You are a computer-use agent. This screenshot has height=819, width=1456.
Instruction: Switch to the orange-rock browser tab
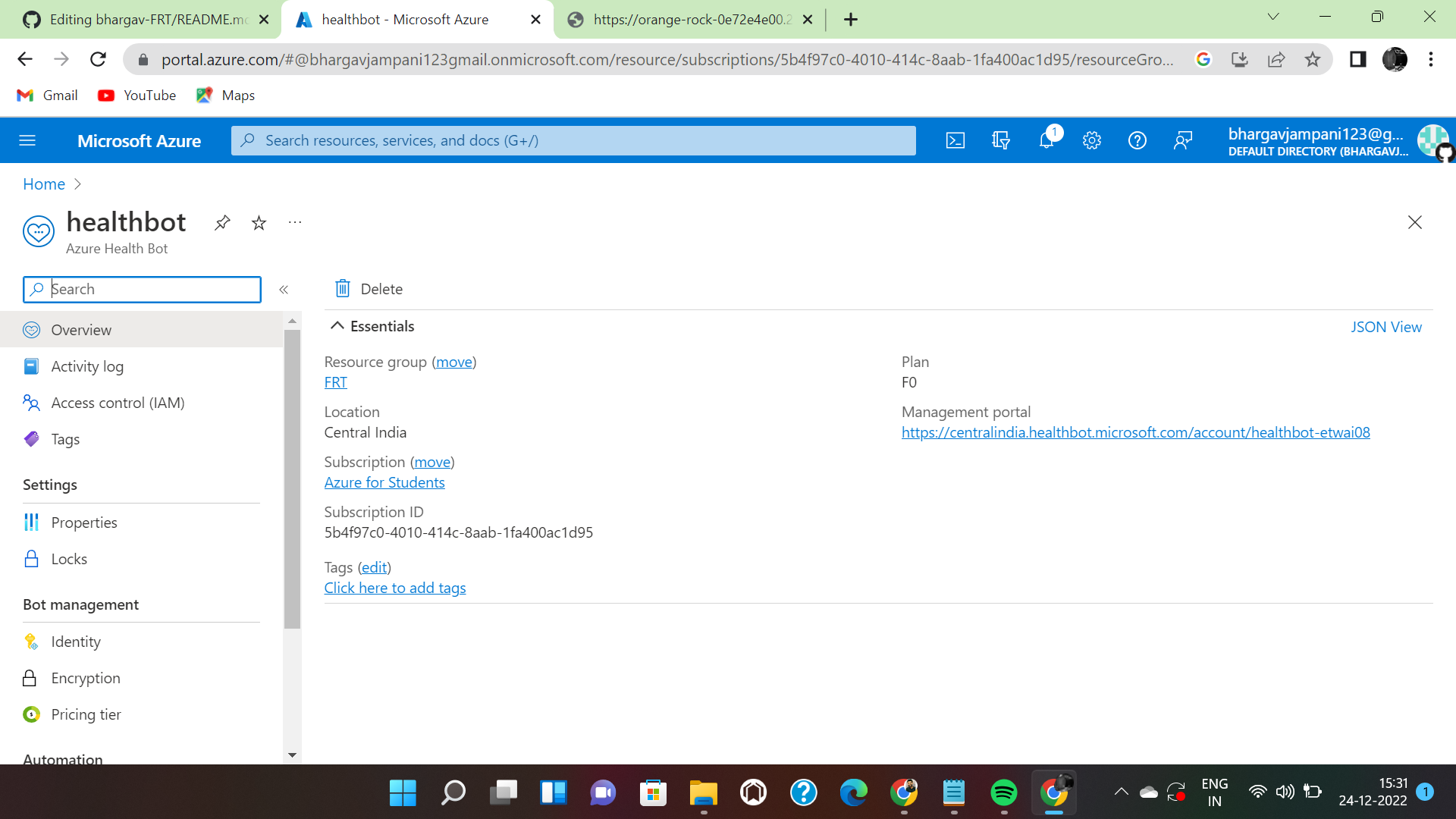[690, 20]
